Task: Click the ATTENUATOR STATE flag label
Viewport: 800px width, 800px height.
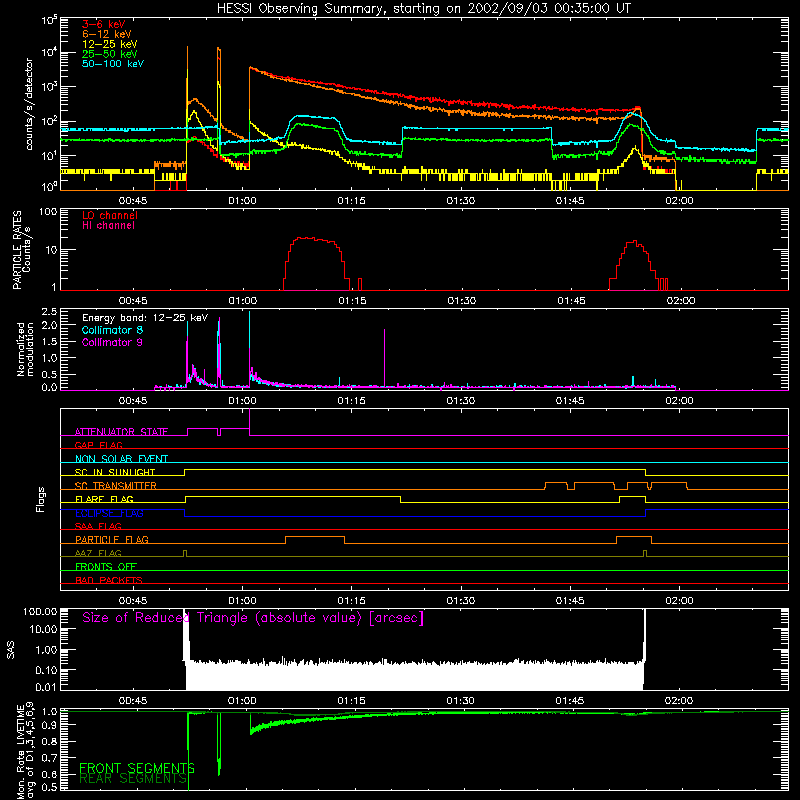Action: point(121,432)
